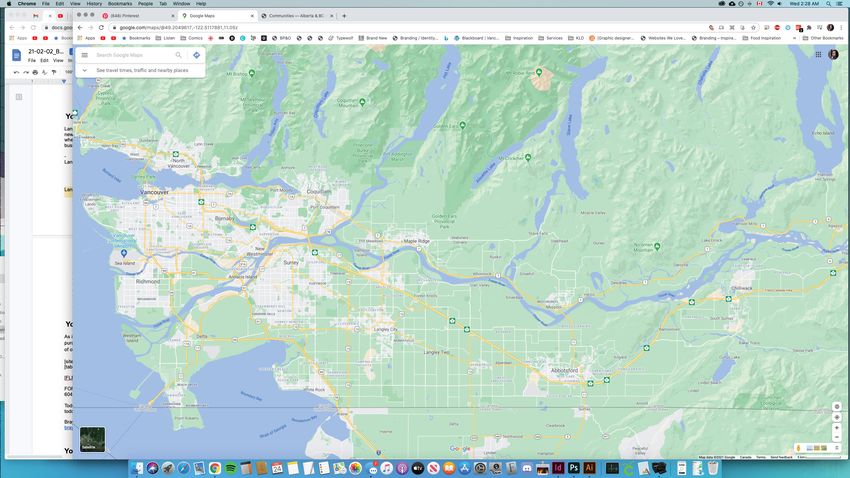Open Directions via the blue diamond icon
The image size is (850, 478).
coord(196,55)
